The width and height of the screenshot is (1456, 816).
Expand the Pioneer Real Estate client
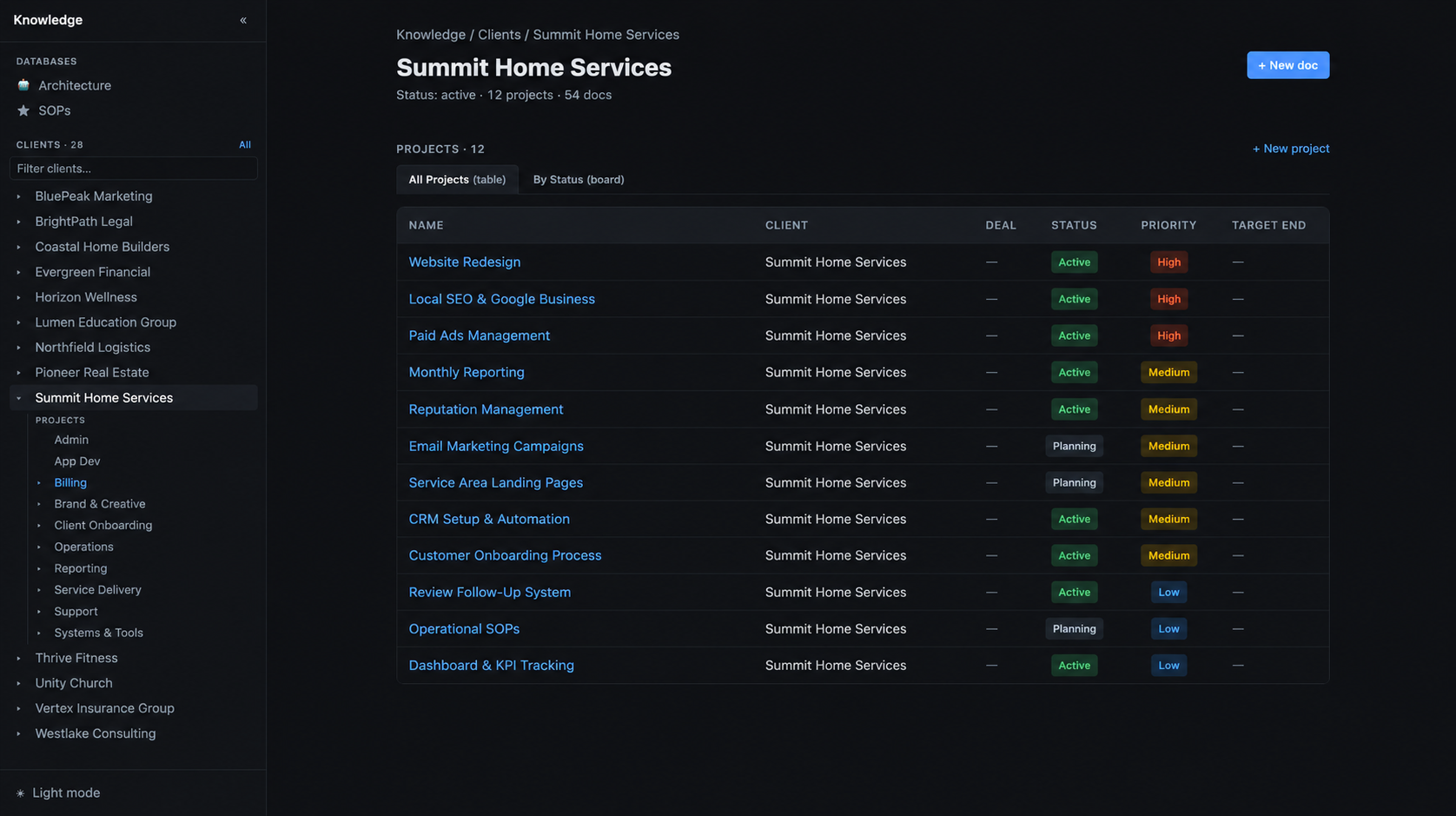[x=19, y=373]
